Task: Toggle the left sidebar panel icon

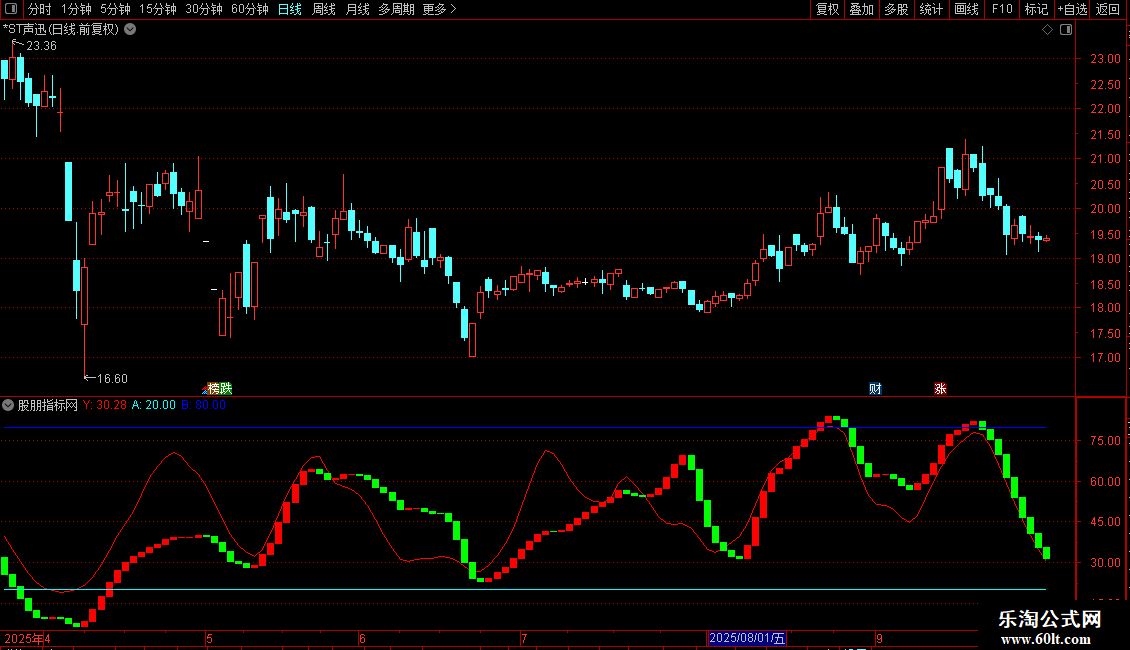Action: pyautogui.click(x=11, y=9)
